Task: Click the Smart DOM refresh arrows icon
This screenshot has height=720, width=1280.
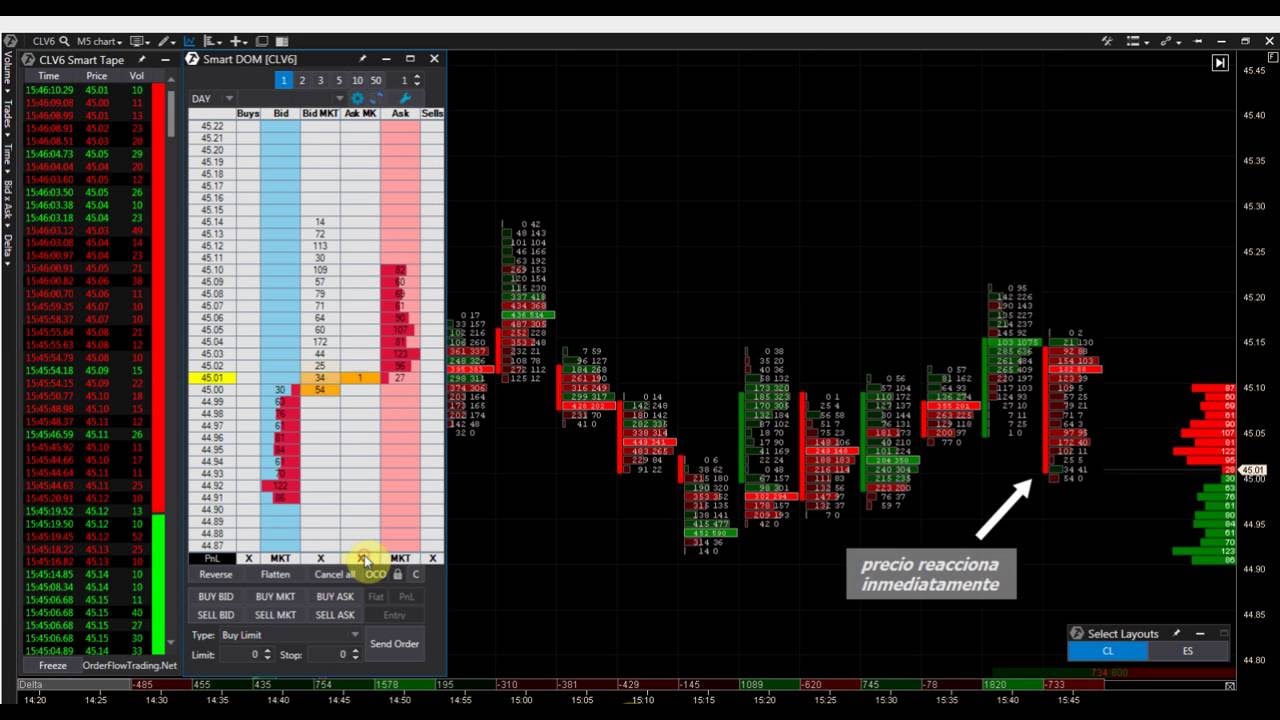Action: [376, 98]
